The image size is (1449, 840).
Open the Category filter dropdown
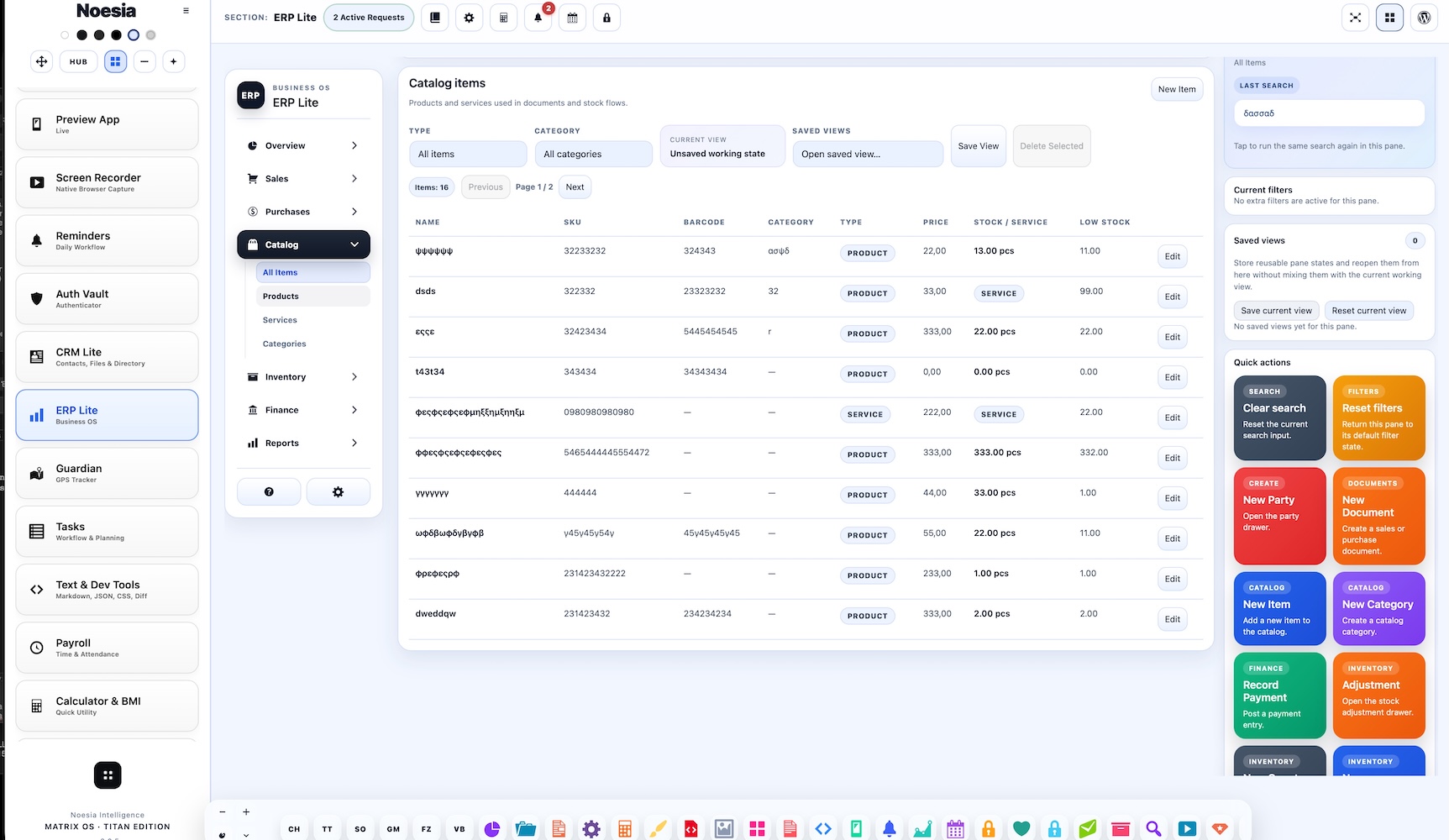click(593, 154)
